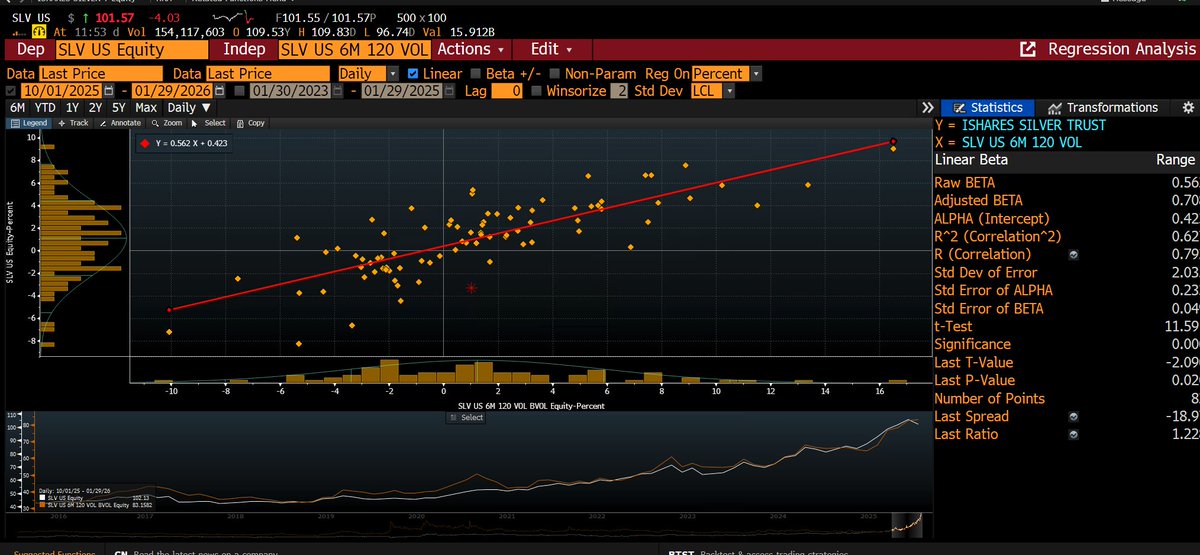Enable the Winsorize checkbox
This screenshot has height=555, width=1200.
538,91
